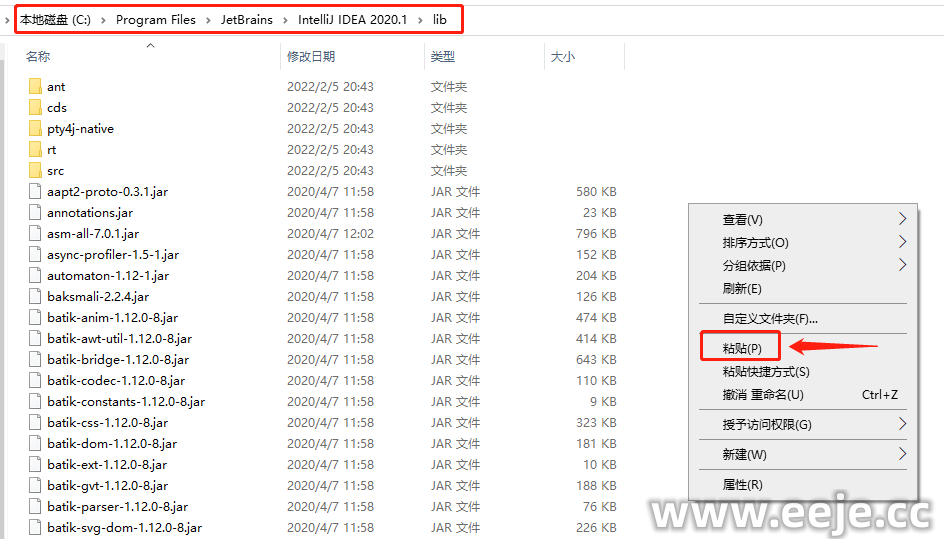Select the cds folder icon
This screenshot has height=539, width=944.
tap(35, 108)
